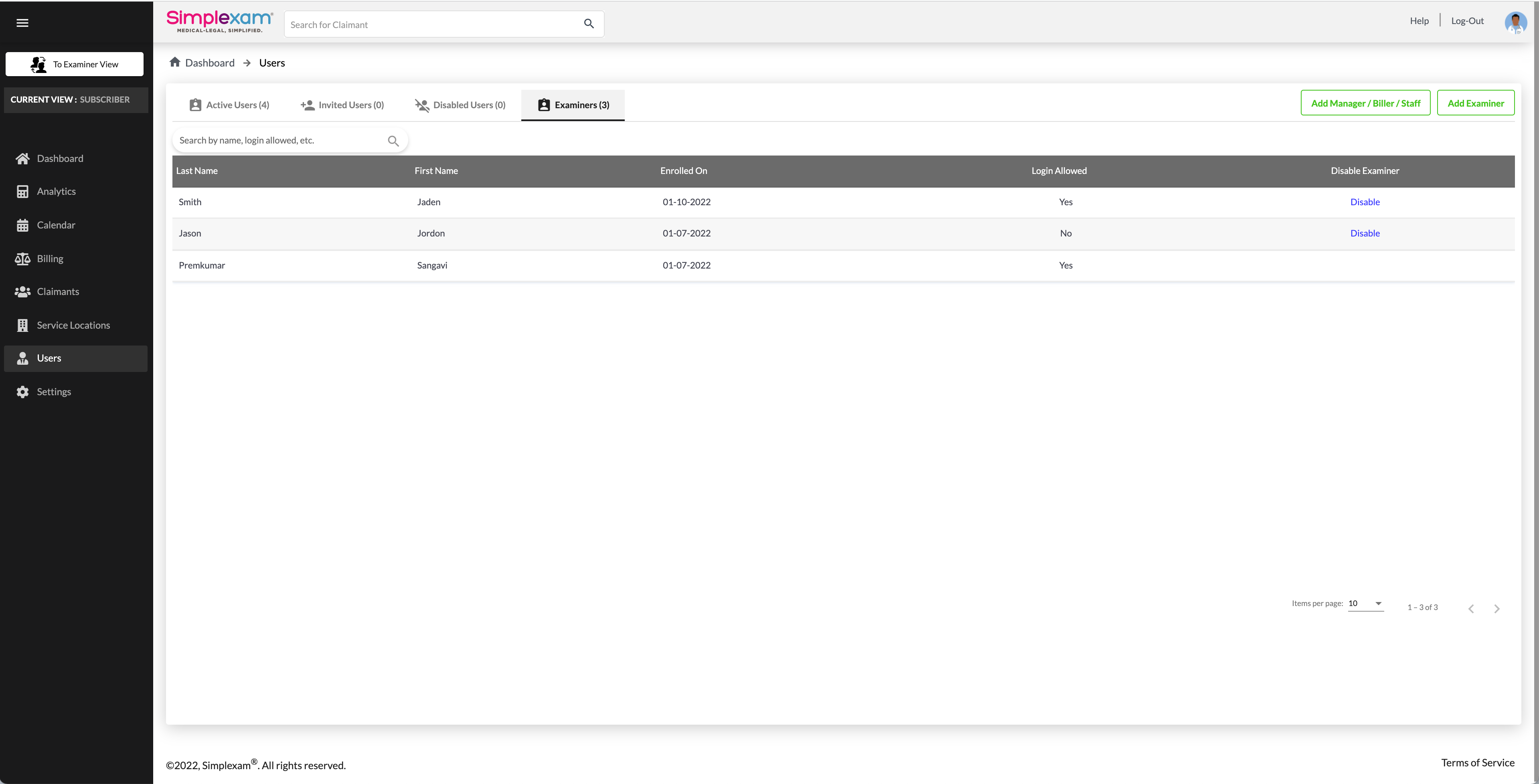
Task: Go to previous page of examiners
Action: 1471,608
